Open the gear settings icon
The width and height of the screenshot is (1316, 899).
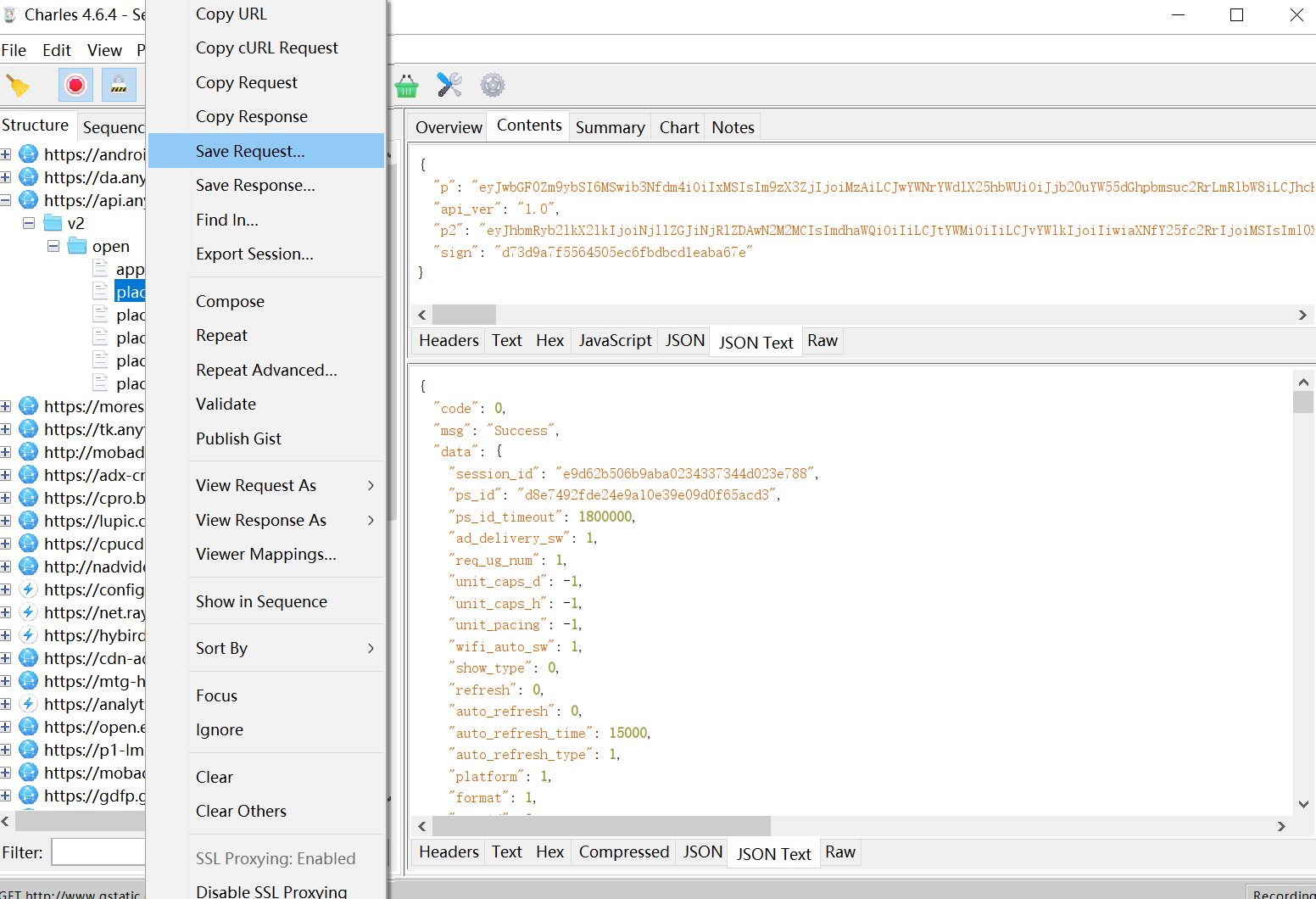(493, 85)
